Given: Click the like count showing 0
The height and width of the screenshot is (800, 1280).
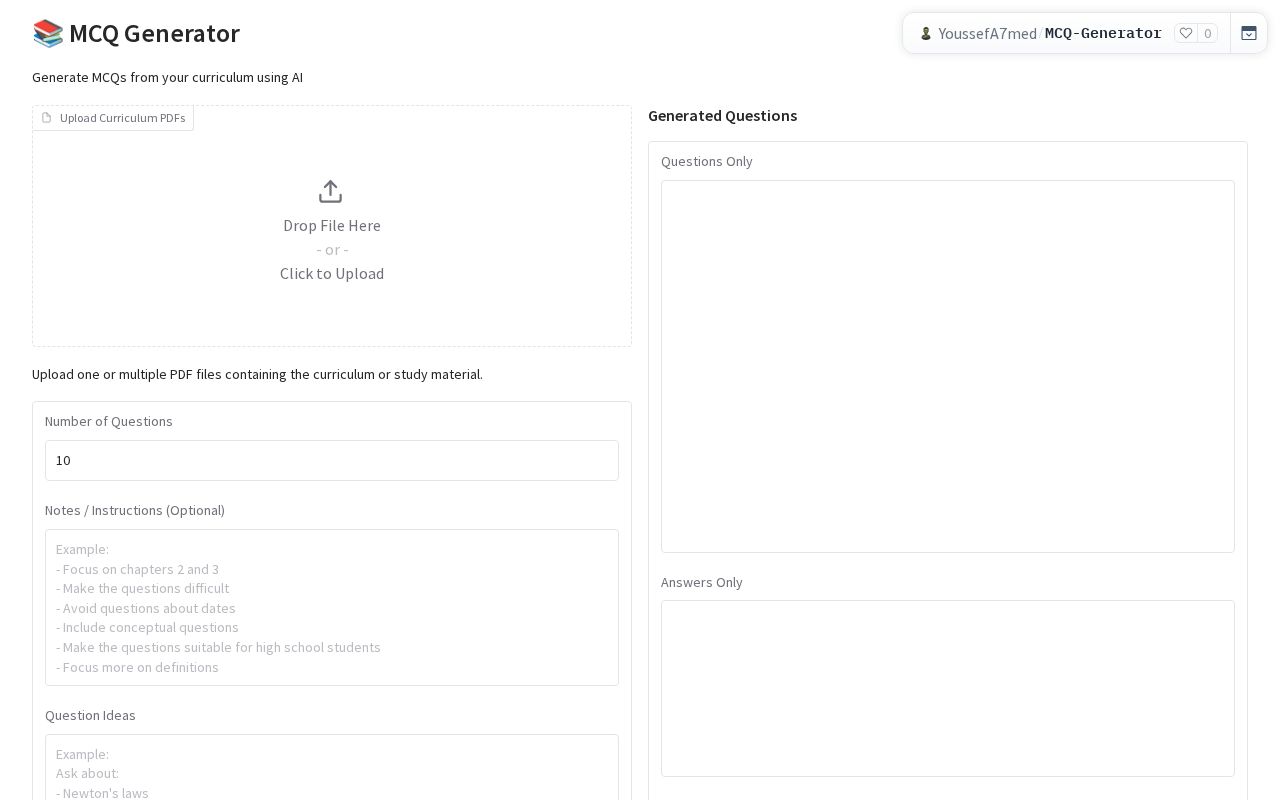Looking at the screenshot, I should 1207,33.
